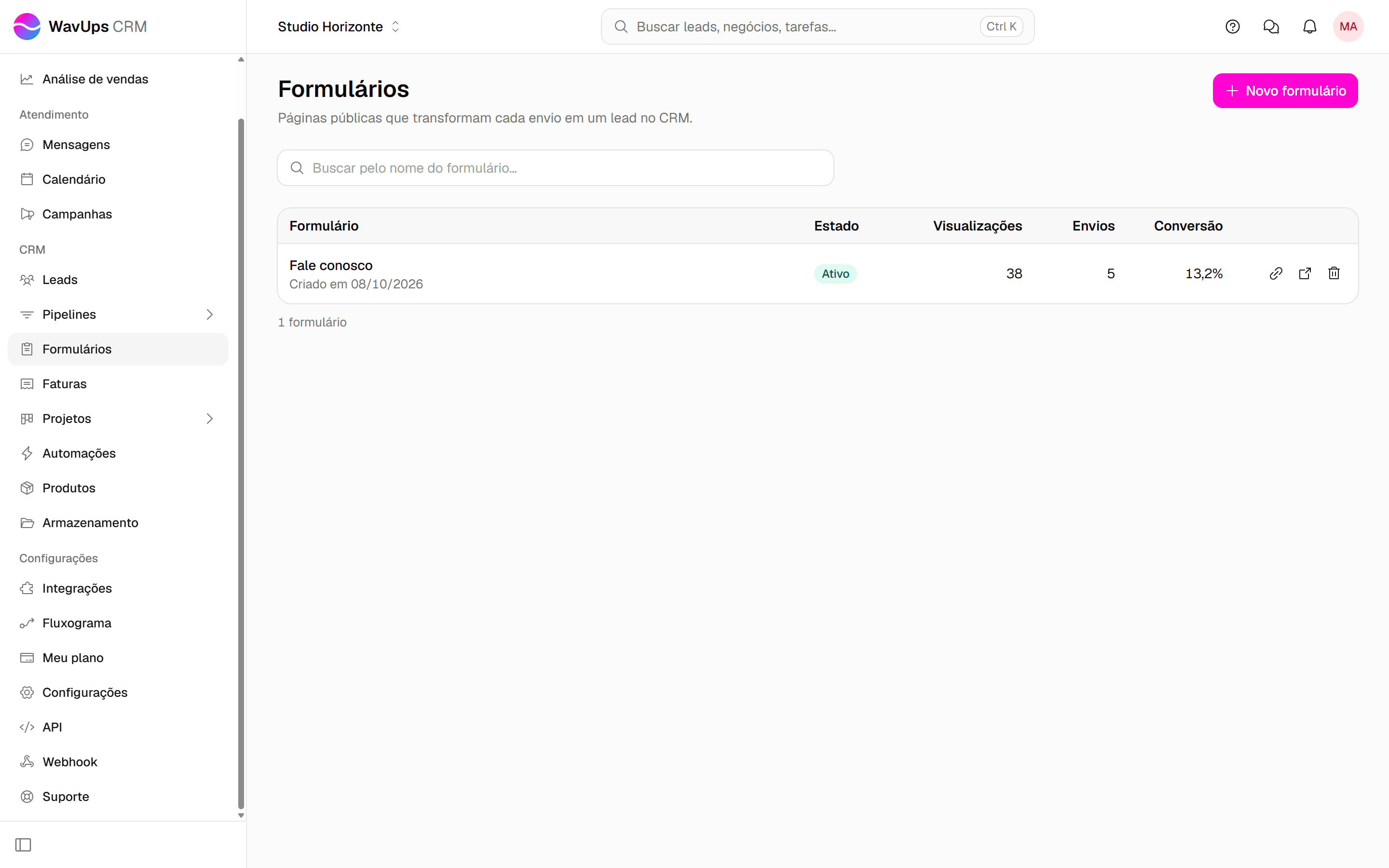Navigate to Leads section
1389x868 pixels.
tap(118, 280)
